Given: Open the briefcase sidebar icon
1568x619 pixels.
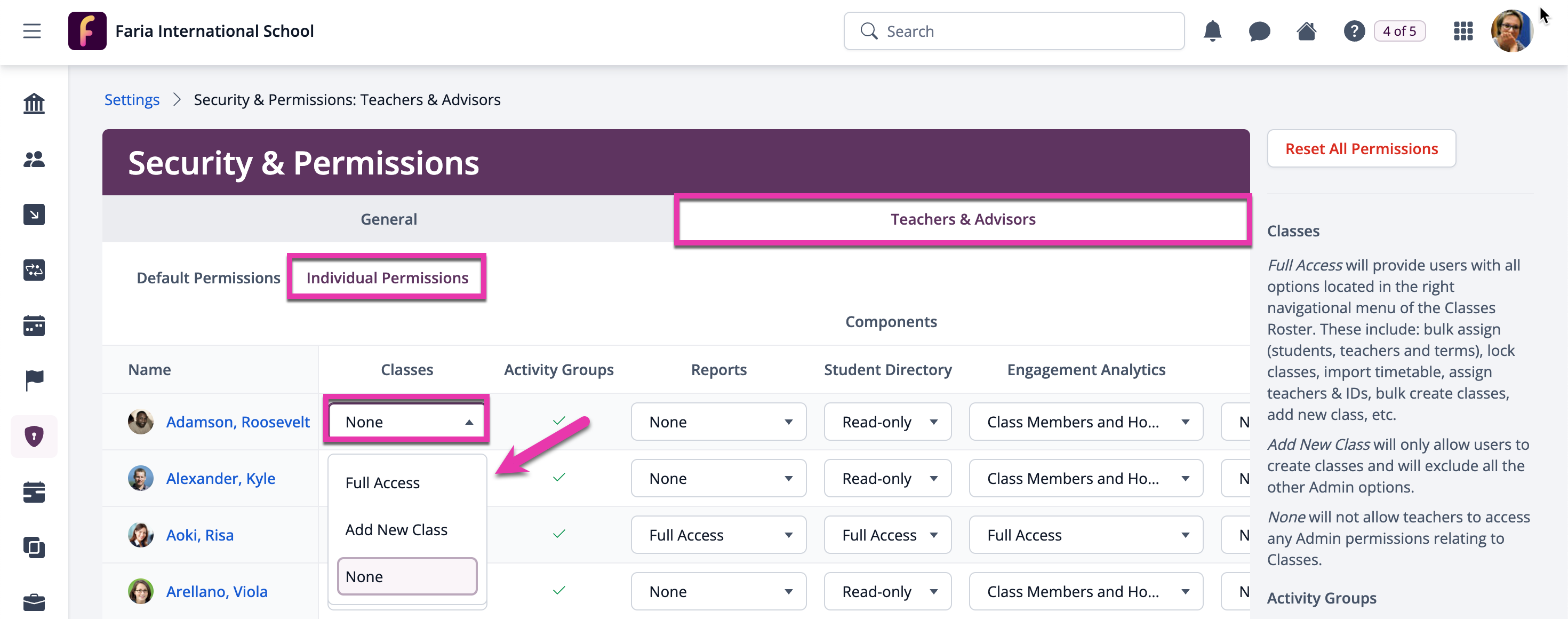Looking at the screenshot, I should pyautogui.click(x=34, y=602).
